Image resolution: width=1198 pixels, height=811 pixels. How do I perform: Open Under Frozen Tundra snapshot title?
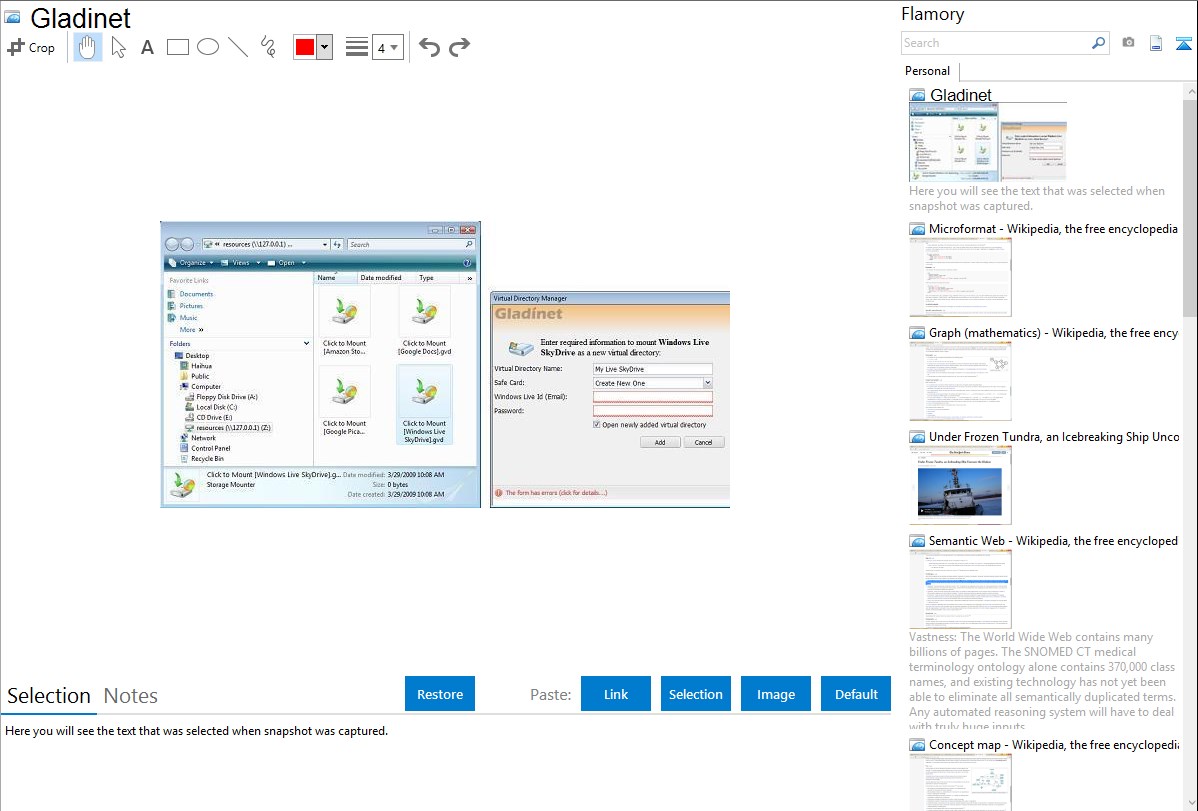coord(1054,436)
